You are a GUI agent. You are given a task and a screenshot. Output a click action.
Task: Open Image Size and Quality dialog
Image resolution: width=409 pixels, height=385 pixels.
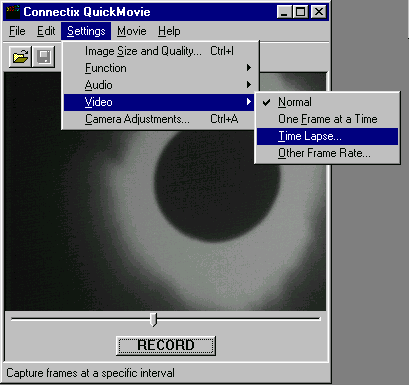pos(161,51)
